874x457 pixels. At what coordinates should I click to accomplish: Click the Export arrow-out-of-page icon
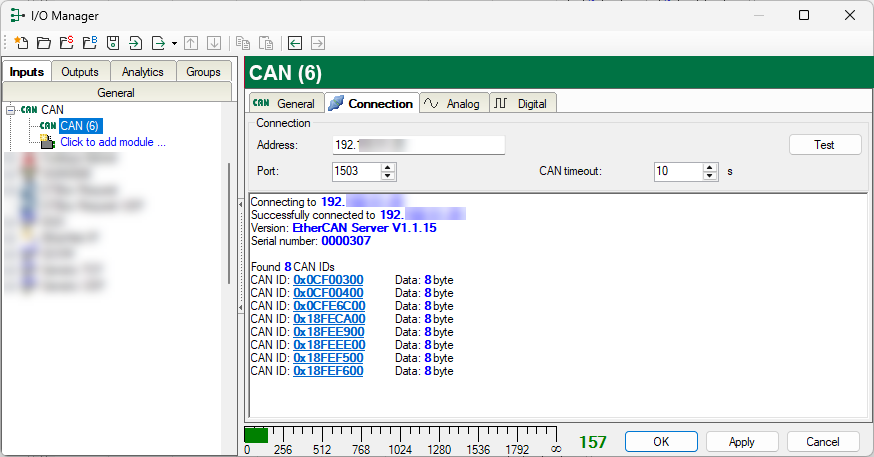tap(157, 43)
